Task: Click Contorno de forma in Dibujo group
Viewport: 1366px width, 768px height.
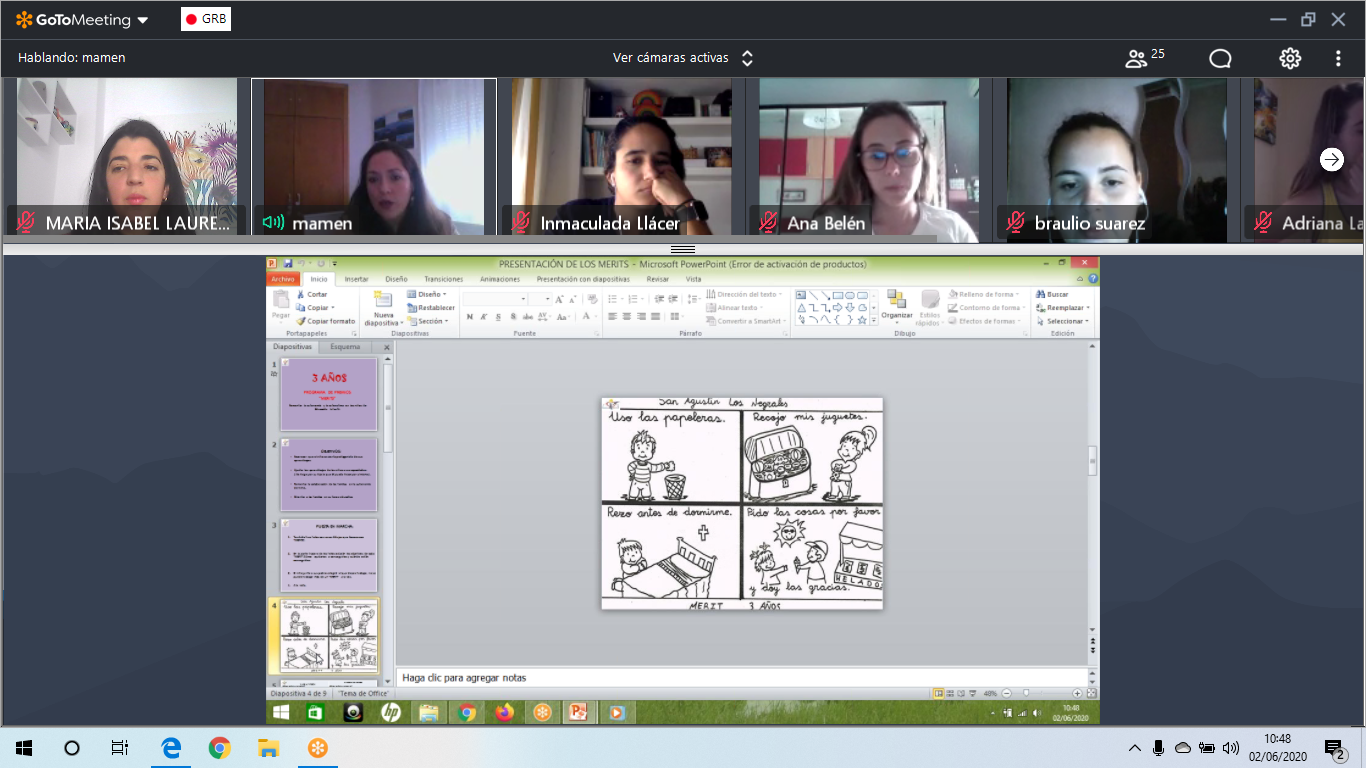Action: [986, 308]
